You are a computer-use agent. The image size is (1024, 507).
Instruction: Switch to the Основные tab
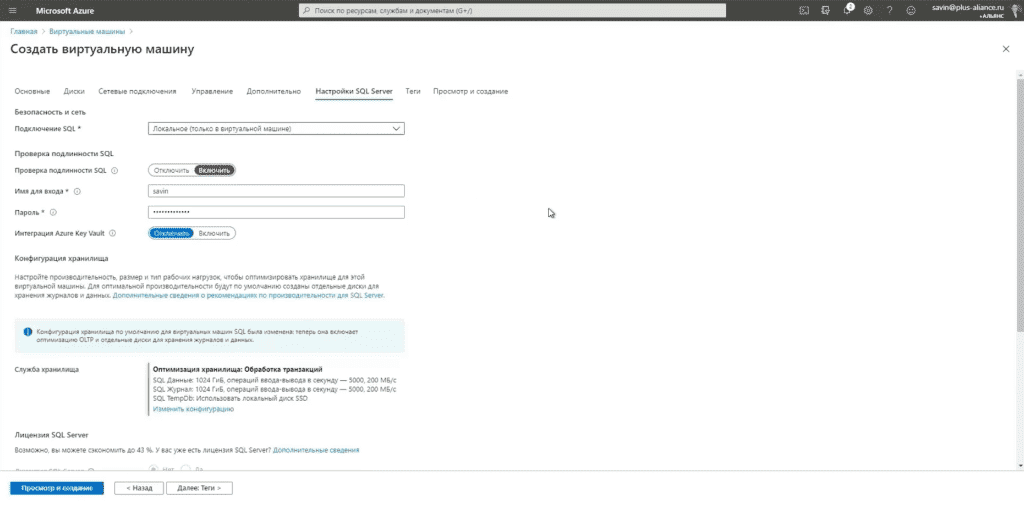pos(32,91)
